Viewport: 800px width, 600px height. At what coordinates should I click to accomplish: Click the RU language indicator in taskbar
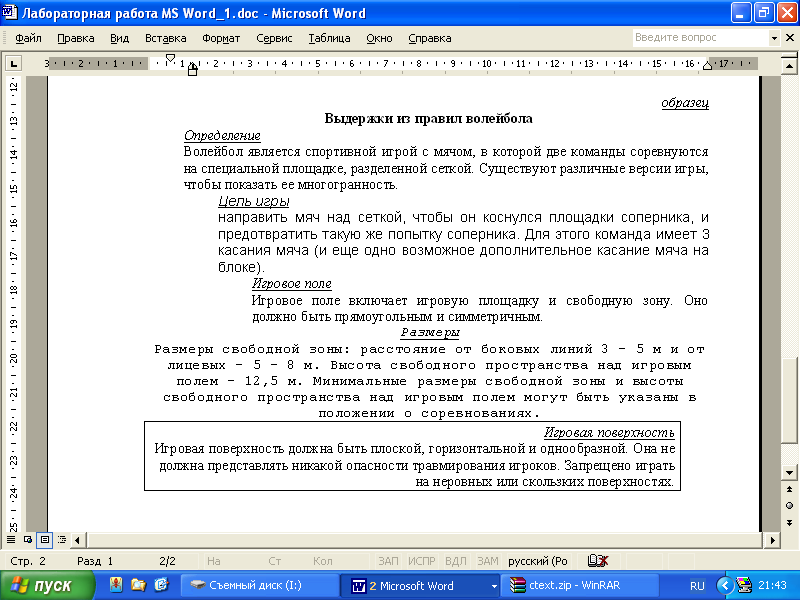click(697, 586)
